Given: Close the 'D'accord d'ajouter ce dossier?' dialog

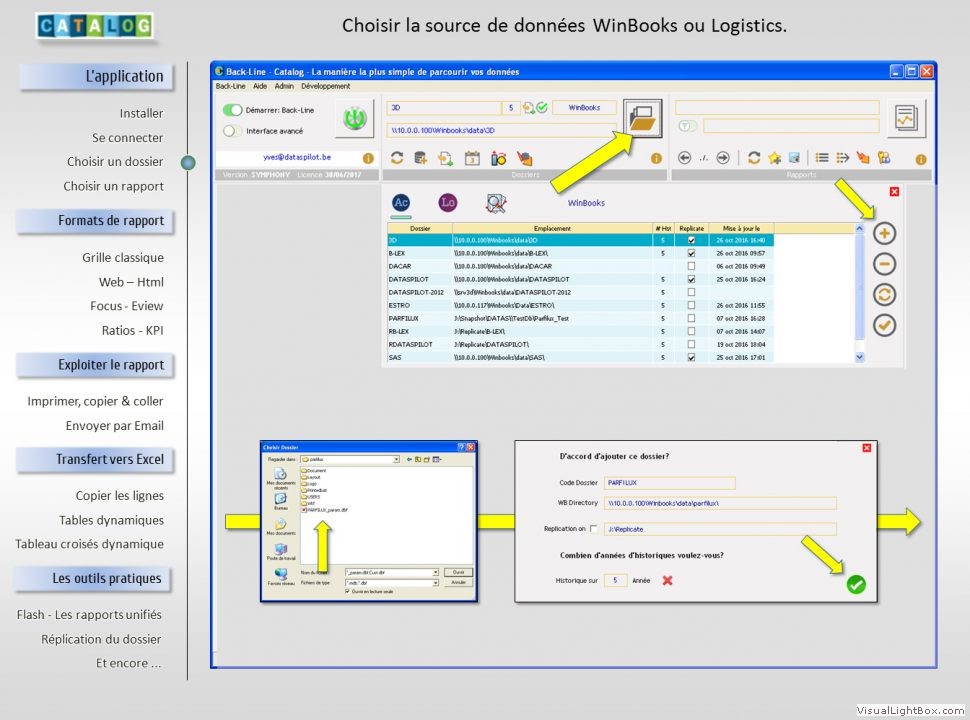Looking at the screenshot, I should click(x=867, y=448).
